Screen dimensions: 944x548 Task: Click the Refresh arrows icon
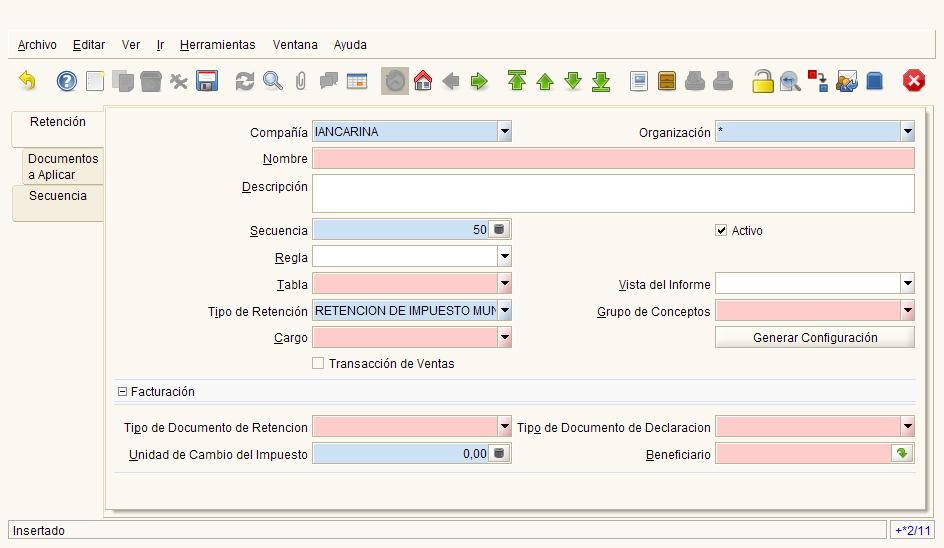244,81
